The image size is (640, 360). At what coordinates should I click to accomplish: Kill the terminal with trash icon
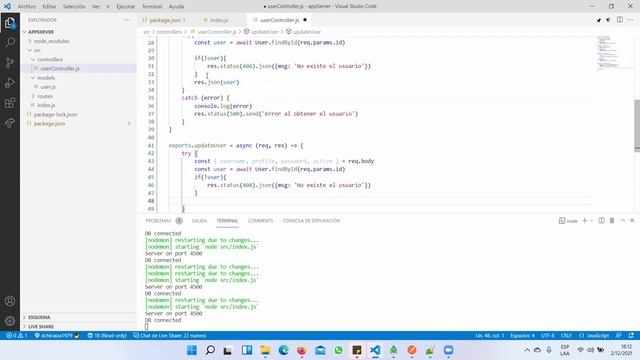[x=612, y=220]
